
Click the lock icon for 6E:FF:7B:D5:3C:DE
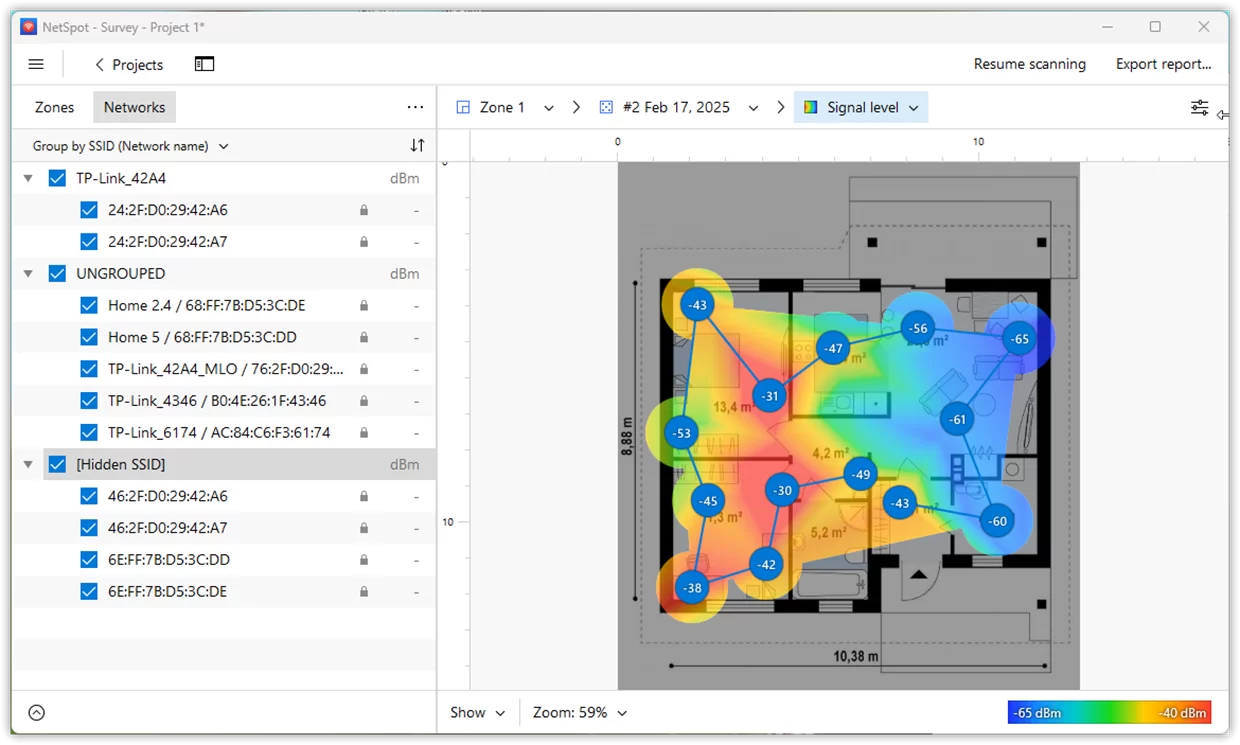pos(364,592)
